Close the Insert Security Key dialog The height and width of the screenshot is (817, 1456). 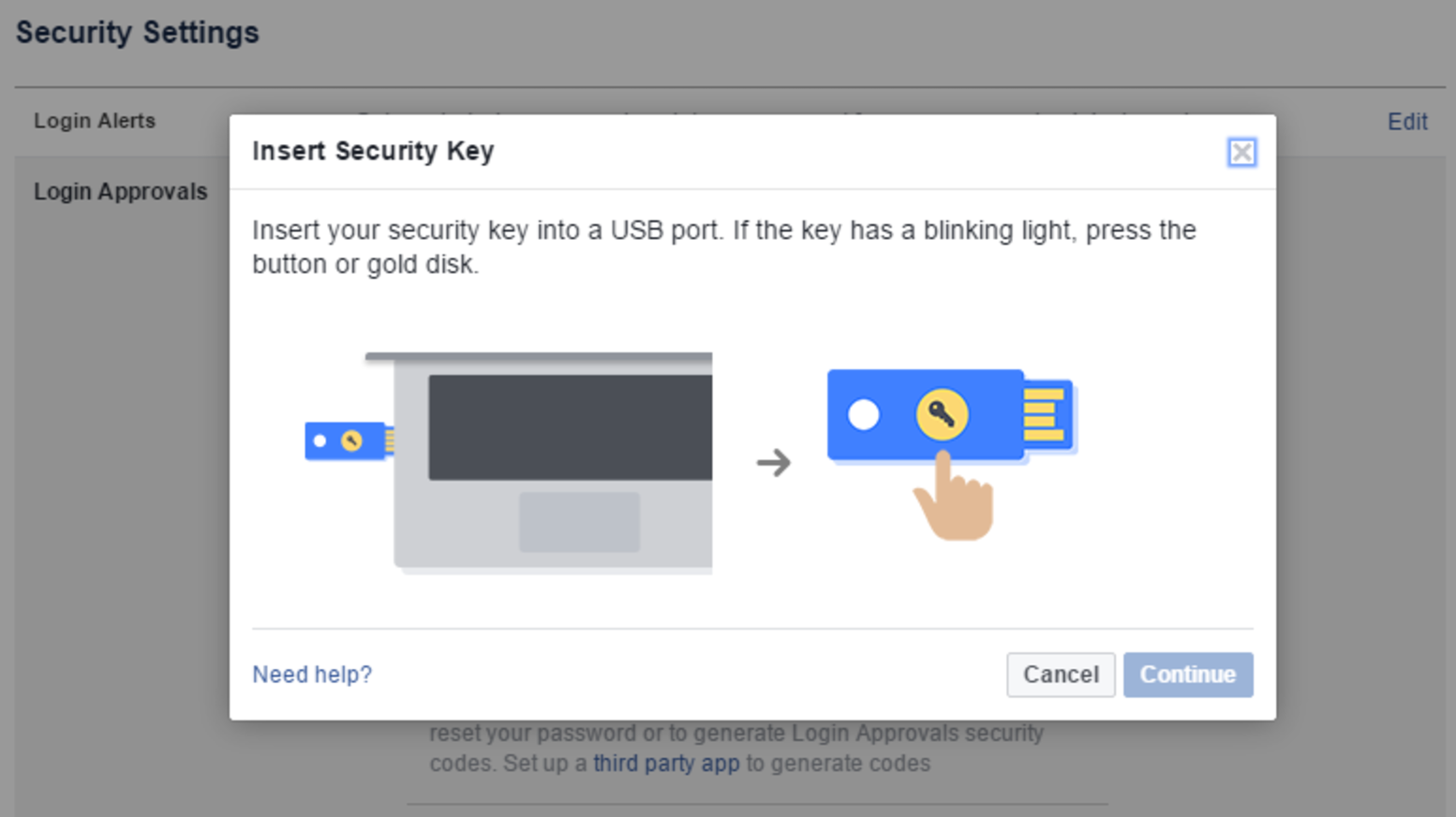(1241, 152)
